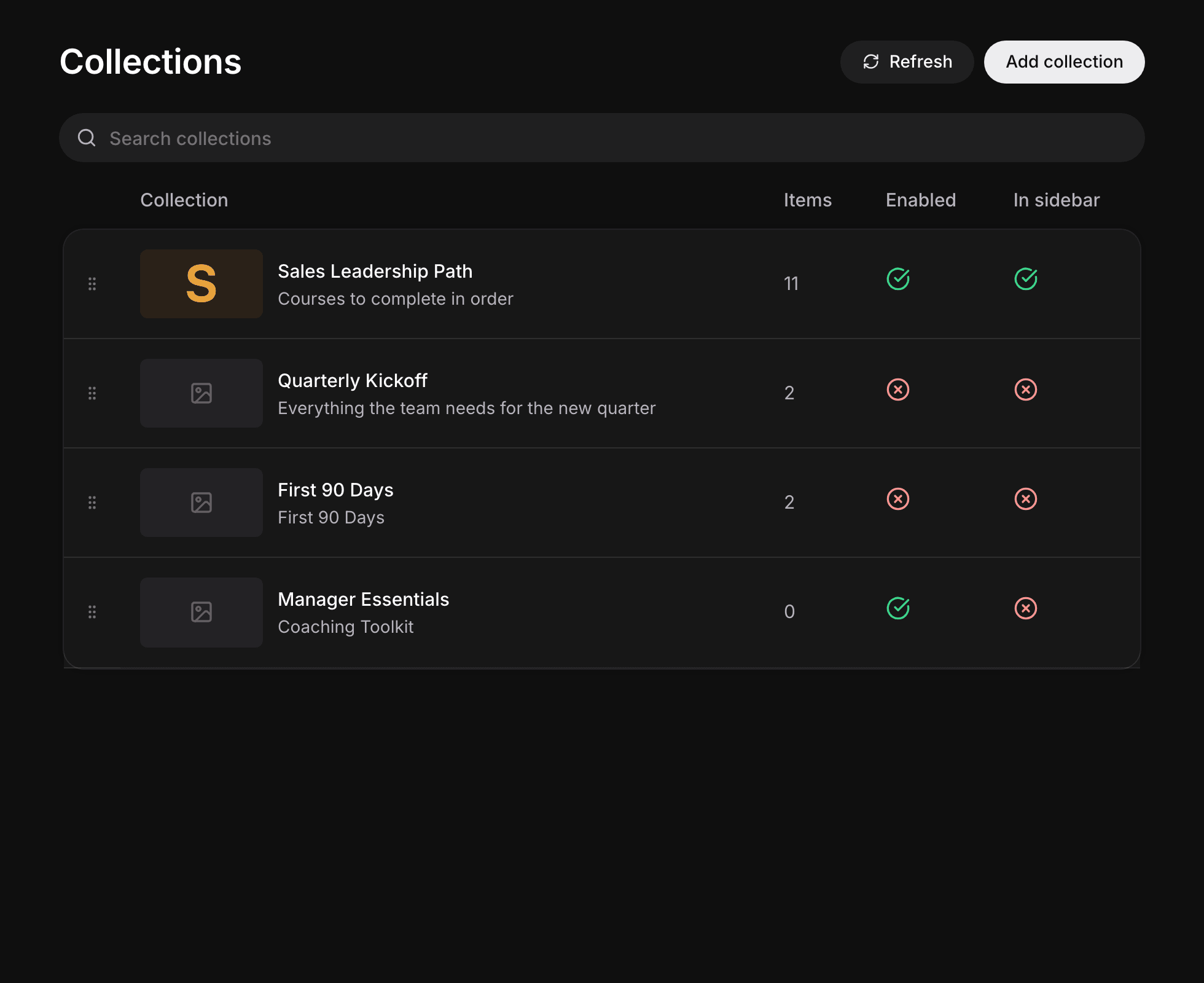
Task: Grab drag handle for Quarterly Kickoff
Action: click(x=92, y=393)
